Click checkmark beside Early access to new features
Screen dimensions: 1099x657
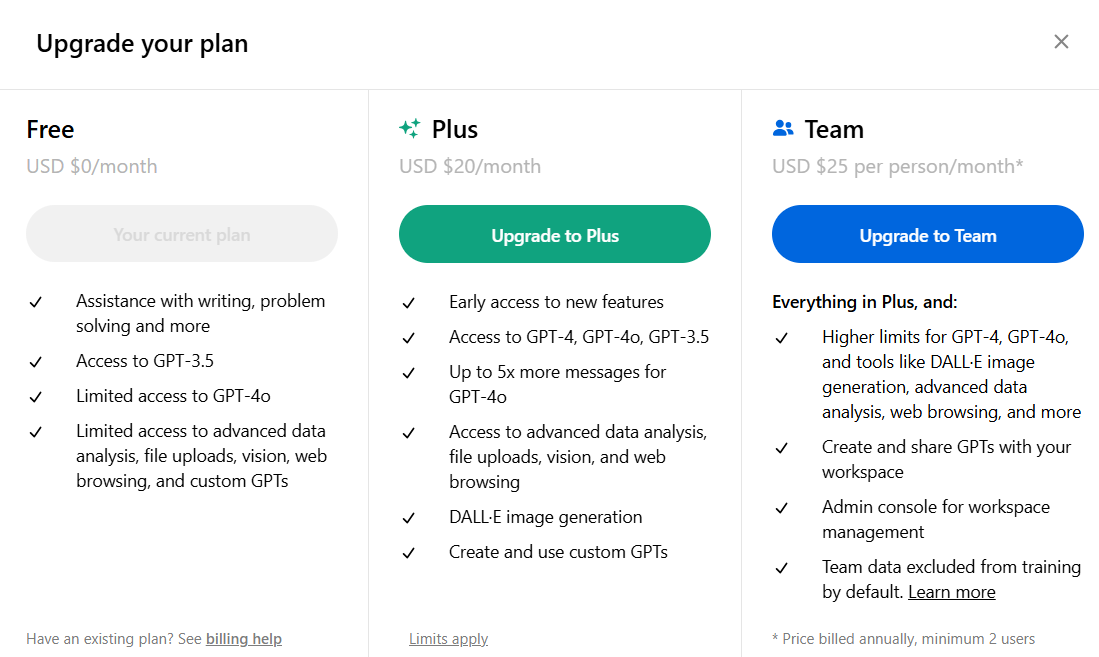(x=409, y=303)
